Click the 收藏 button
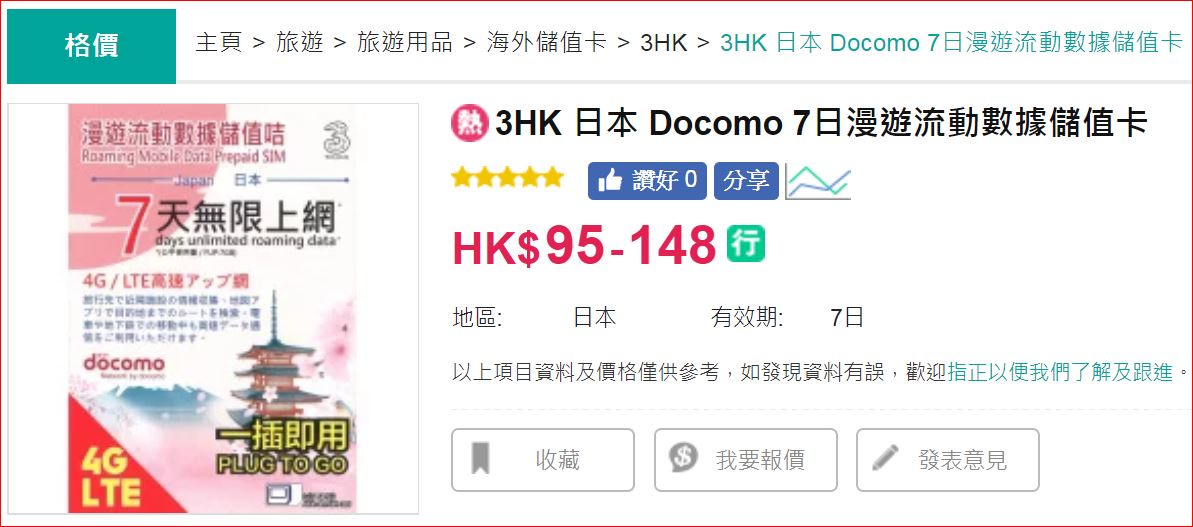 click(543, 460)
